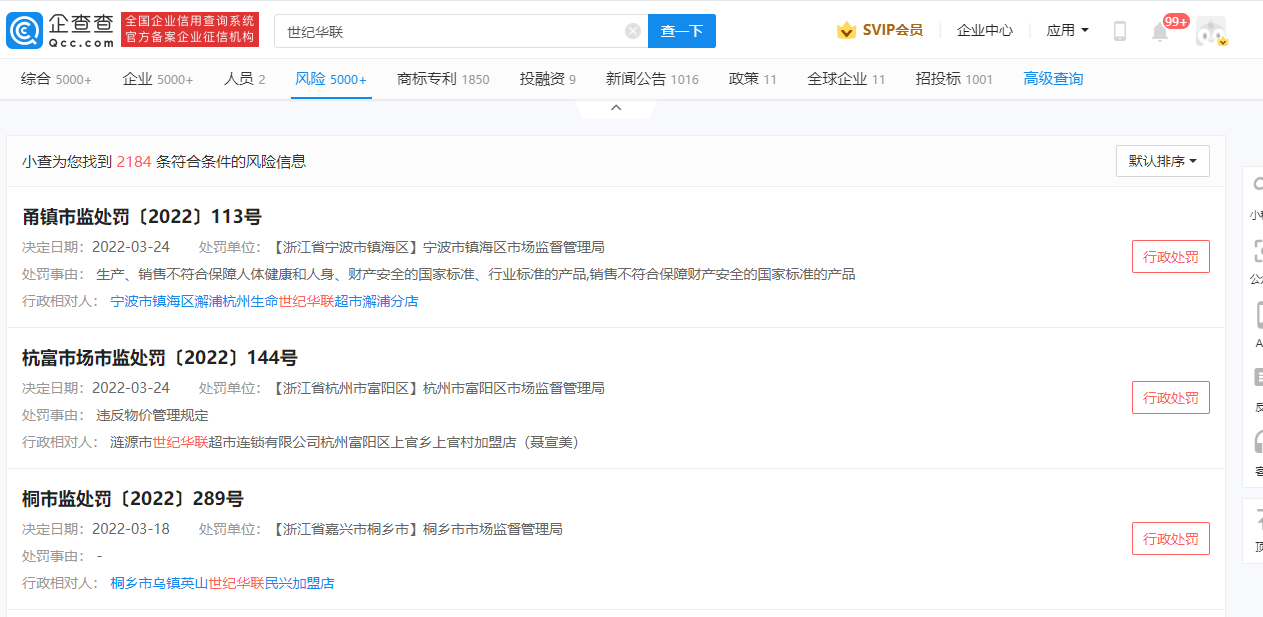The width and height of the screenshot is (1263, 617).
Task: Open 高级查询 advanced search
Action: (x=1053, y=79)
